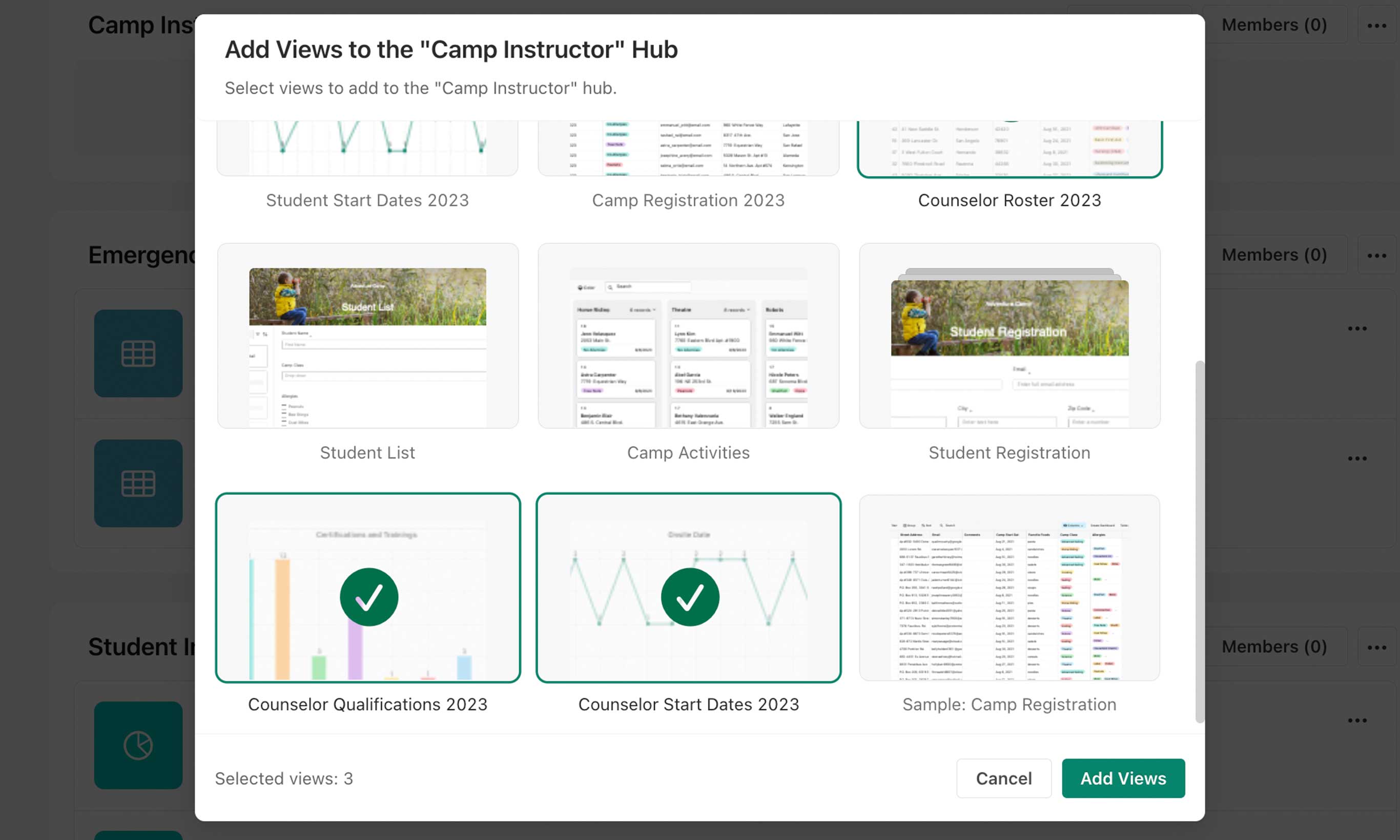Open Members for the Student Instructors section
Image resolution: width=1400 pixels, height=840 pixels.
[1274, 646]
